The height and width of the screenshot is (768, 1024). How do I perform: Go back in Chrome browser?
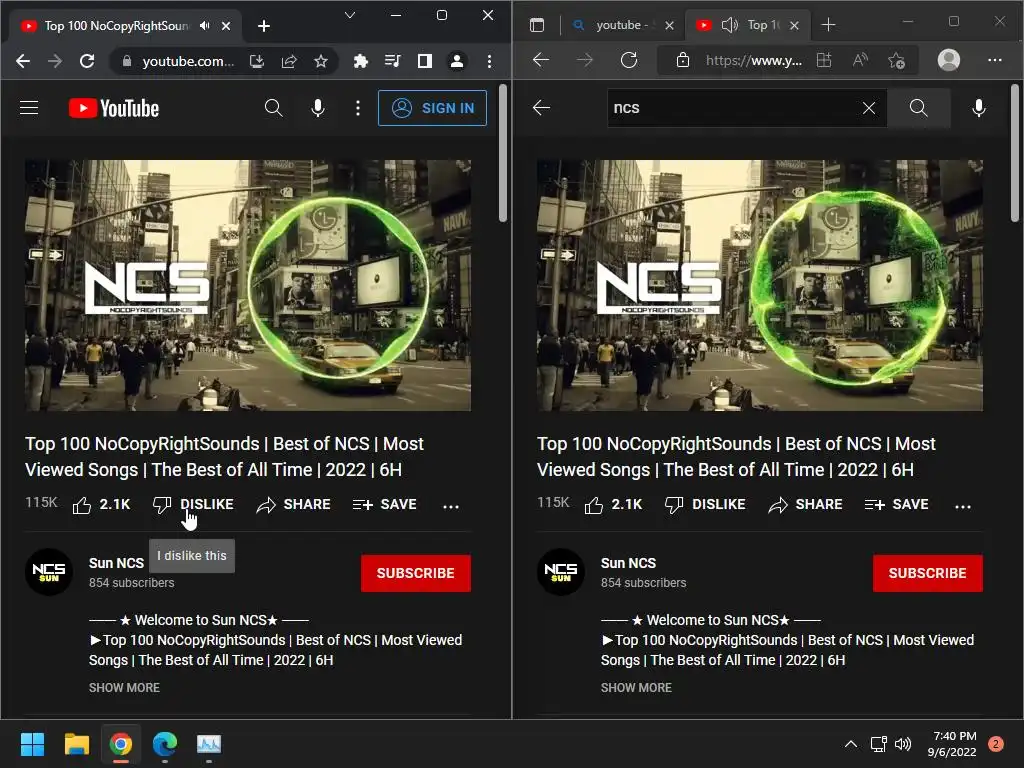[x=23, y=61]
